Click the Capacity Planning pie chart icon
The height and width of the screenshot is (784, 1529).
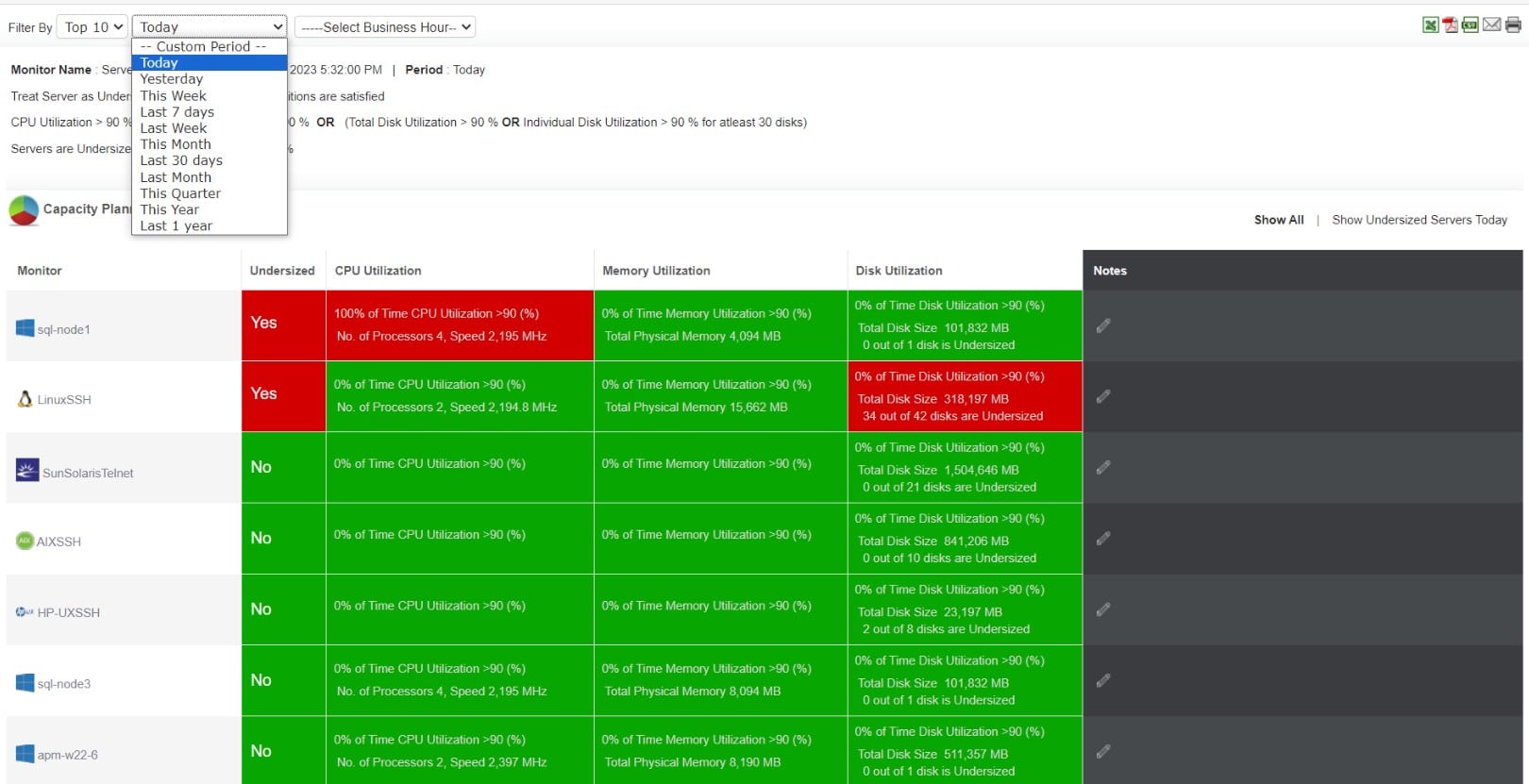24,210
